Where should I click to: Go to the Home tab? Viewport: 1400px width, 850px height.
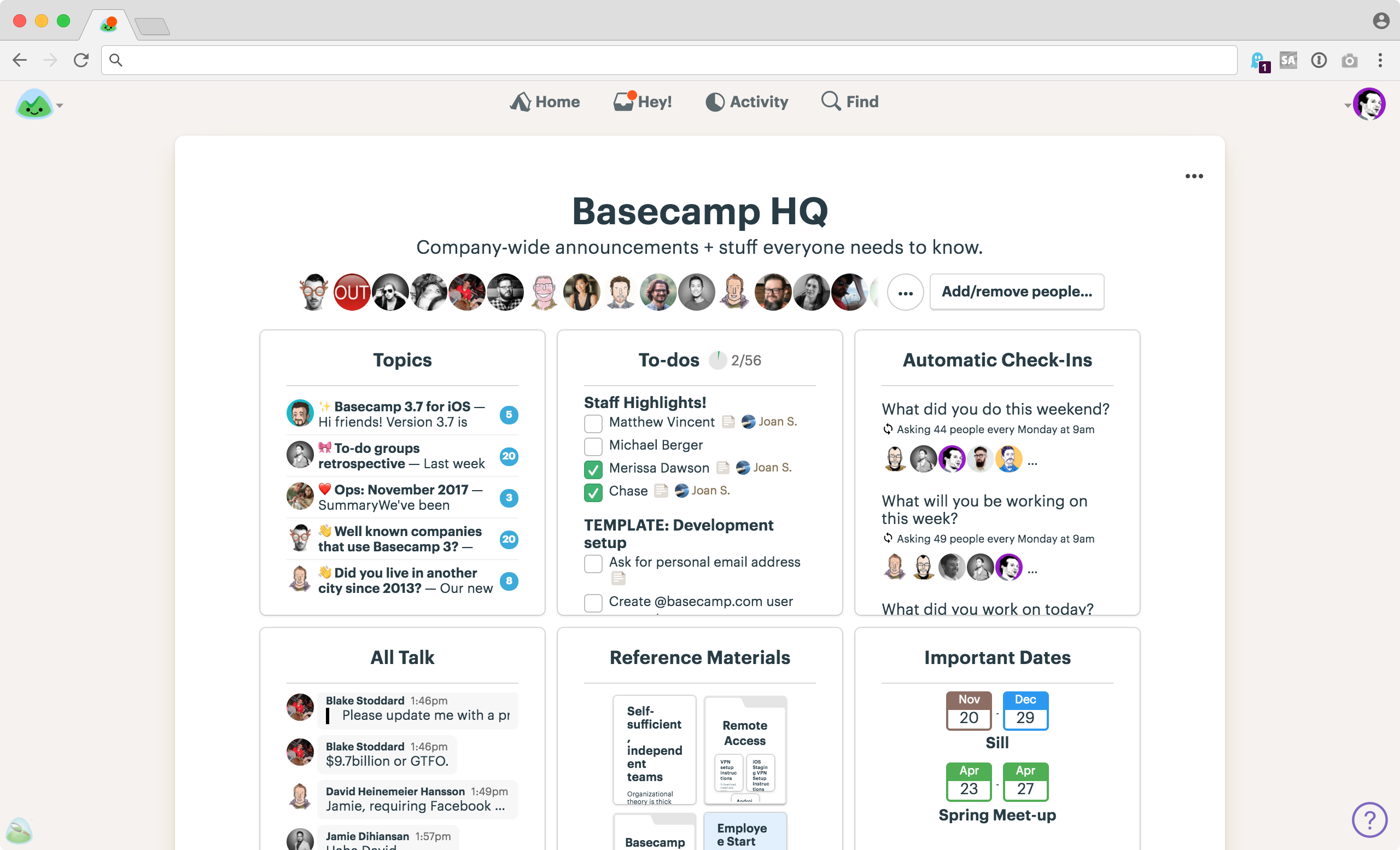coord(544,102)
